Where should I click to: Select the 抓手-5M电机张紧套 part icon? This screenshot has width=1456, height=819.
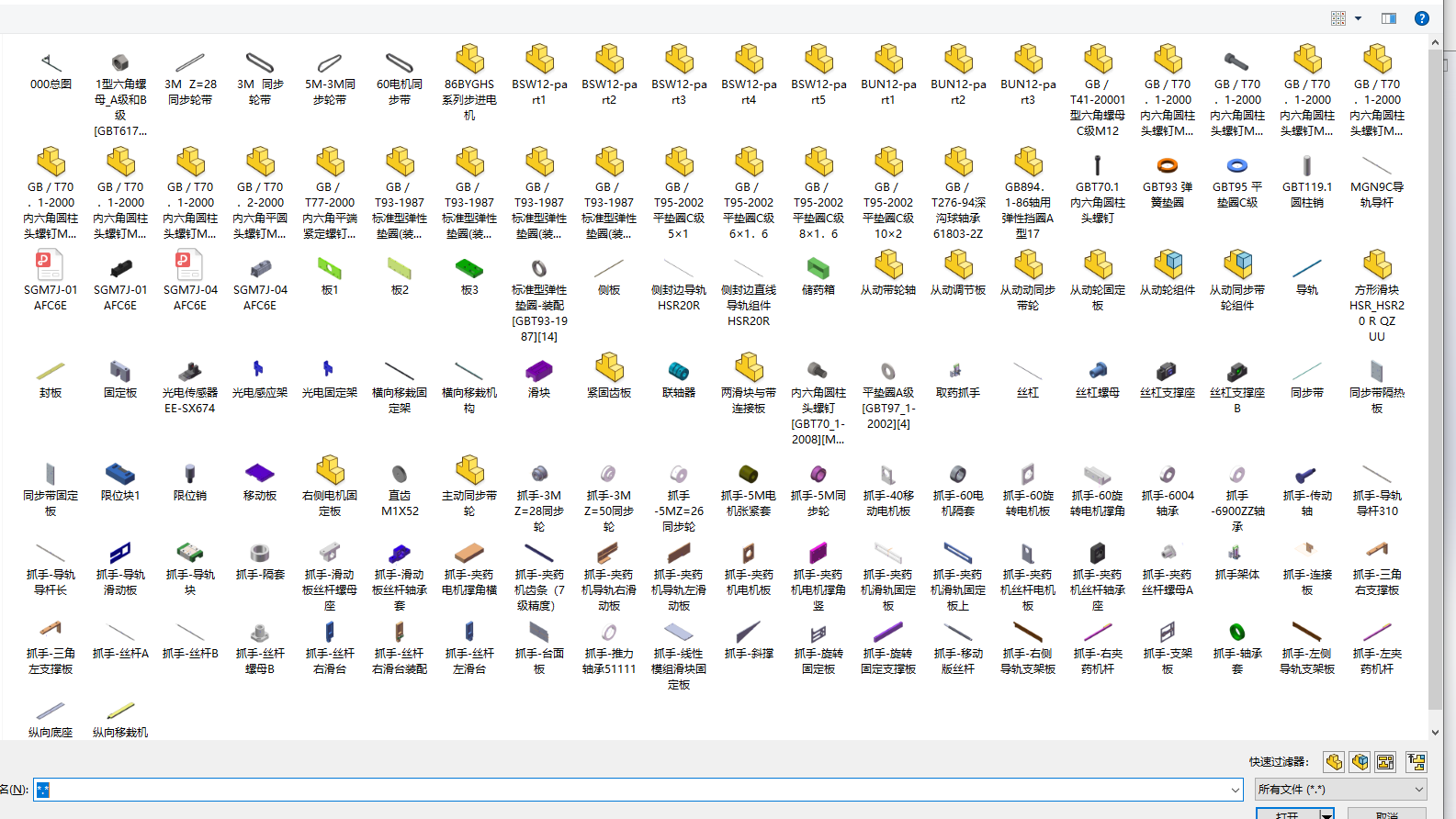(x=749, y=474)
